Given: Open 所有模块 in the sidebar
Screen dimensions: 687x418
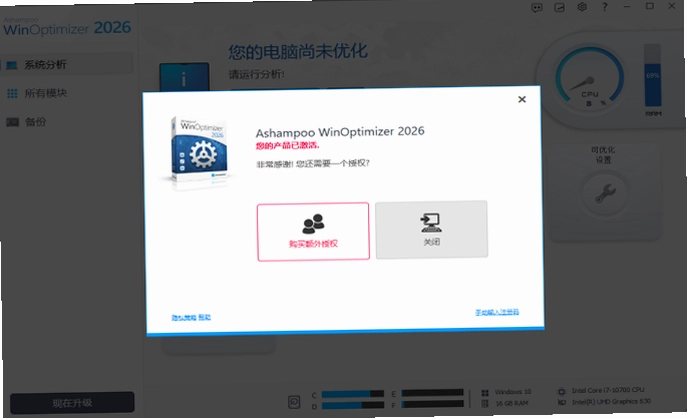Looking at the screenshot, I should pos(46,93).
